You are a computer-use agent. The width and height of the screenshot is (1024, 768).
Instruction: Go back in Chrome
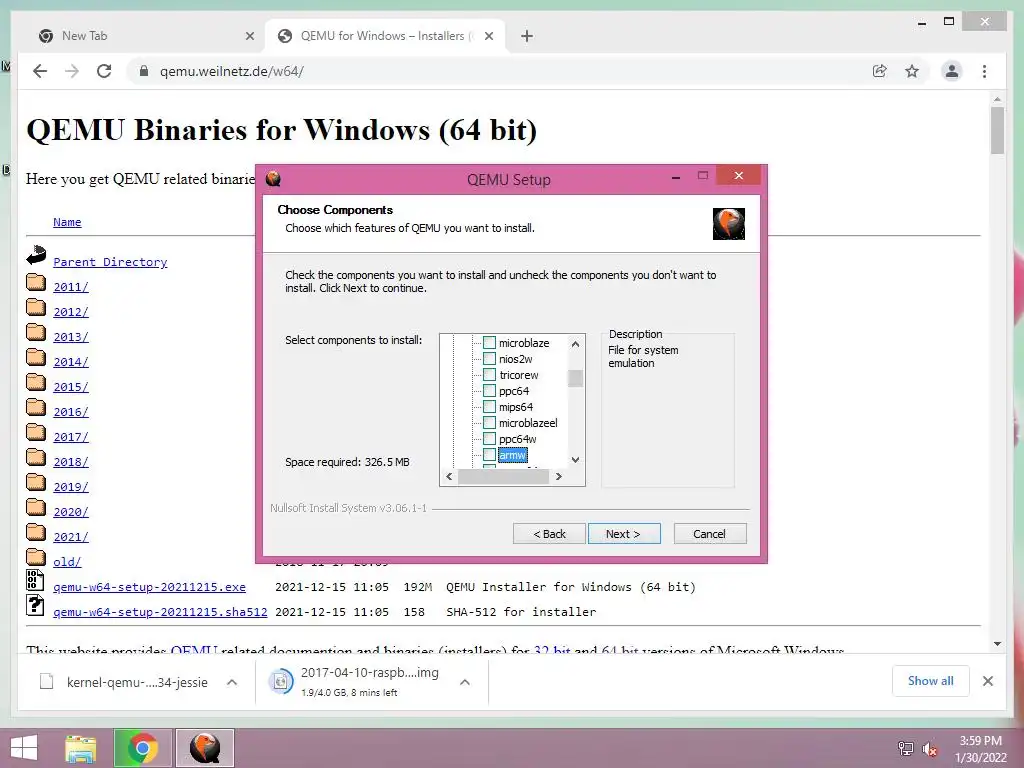point(40,71)
